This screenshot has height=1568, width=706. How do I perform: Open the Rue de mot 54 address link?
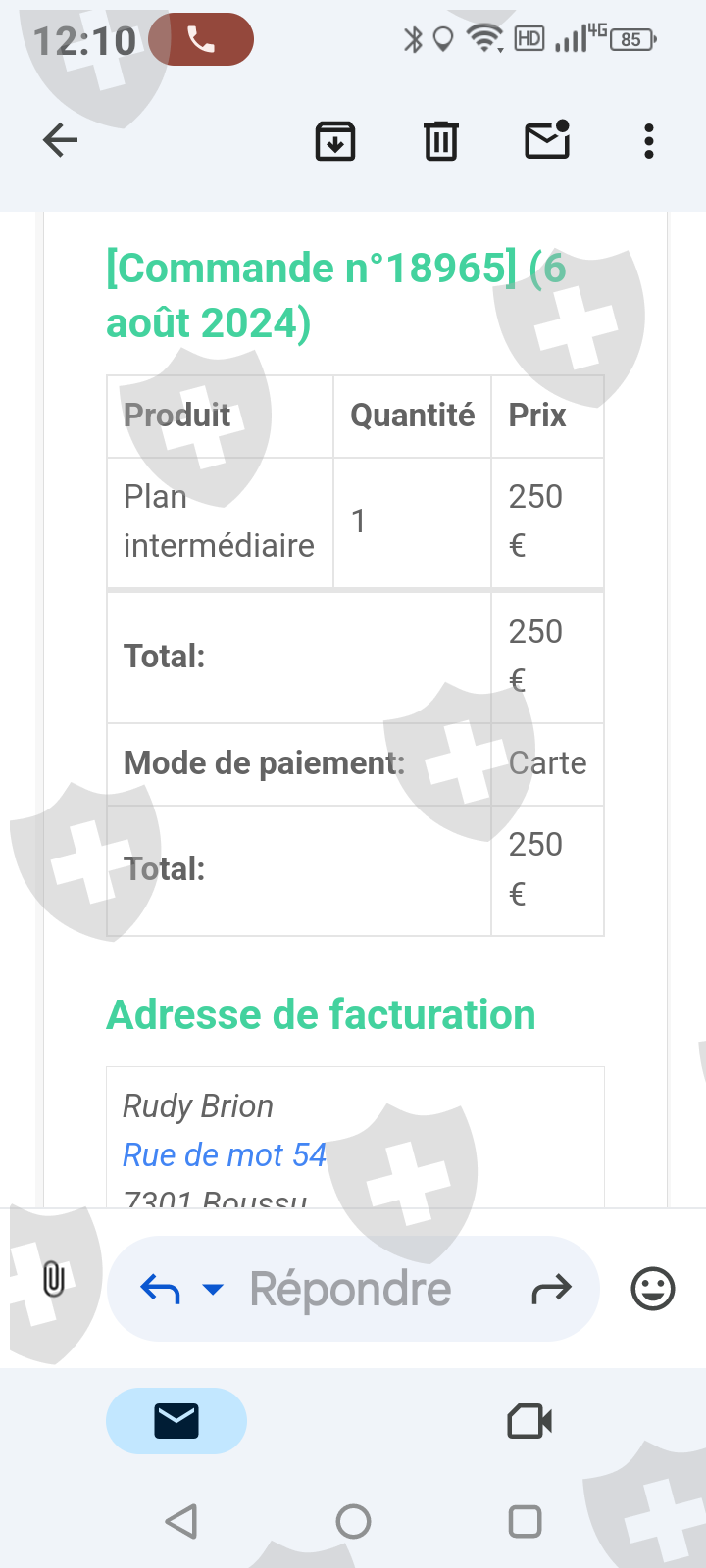[225, 1155]
